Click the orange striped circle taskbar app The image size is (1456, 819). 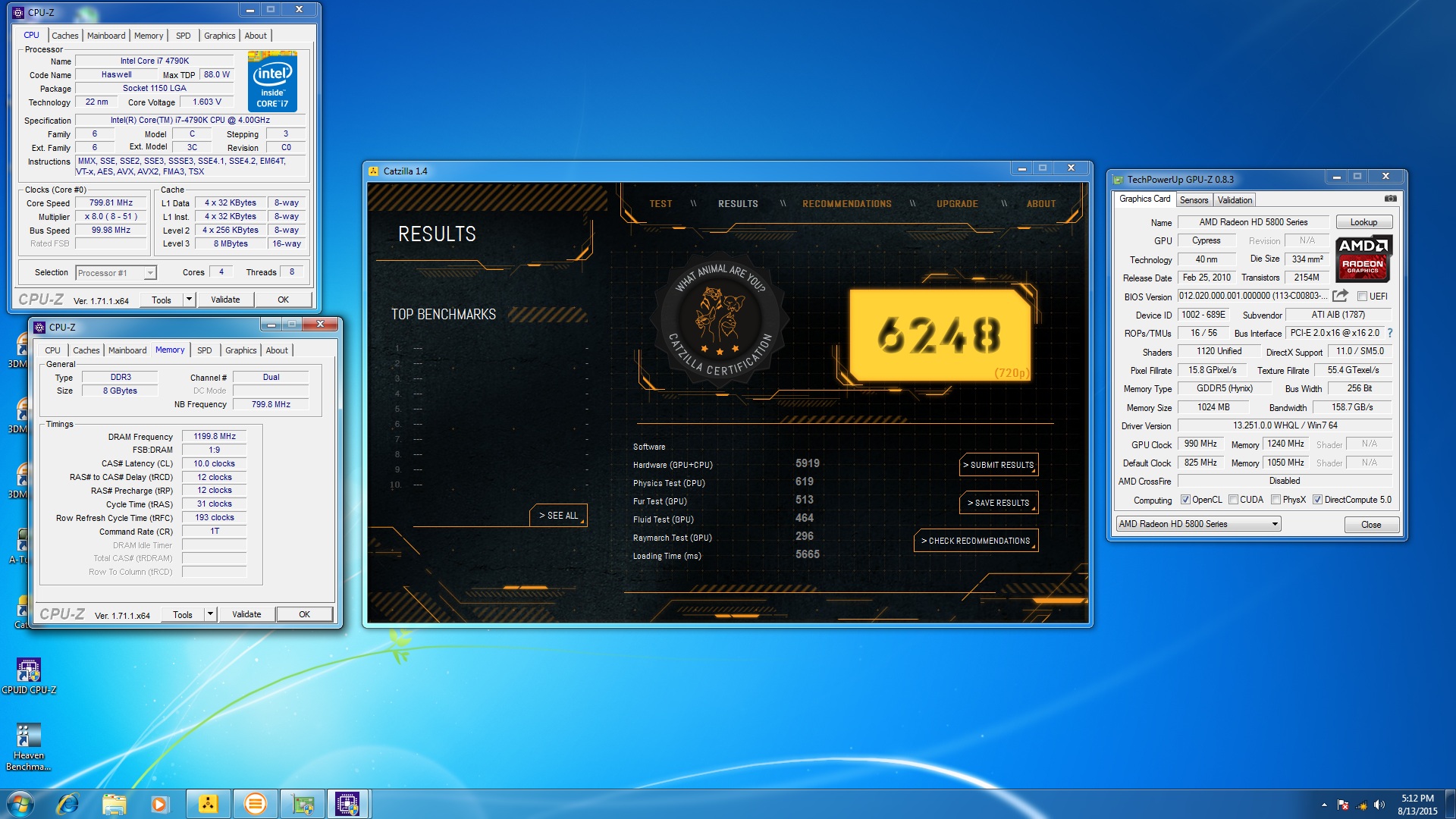click(256, 804)
